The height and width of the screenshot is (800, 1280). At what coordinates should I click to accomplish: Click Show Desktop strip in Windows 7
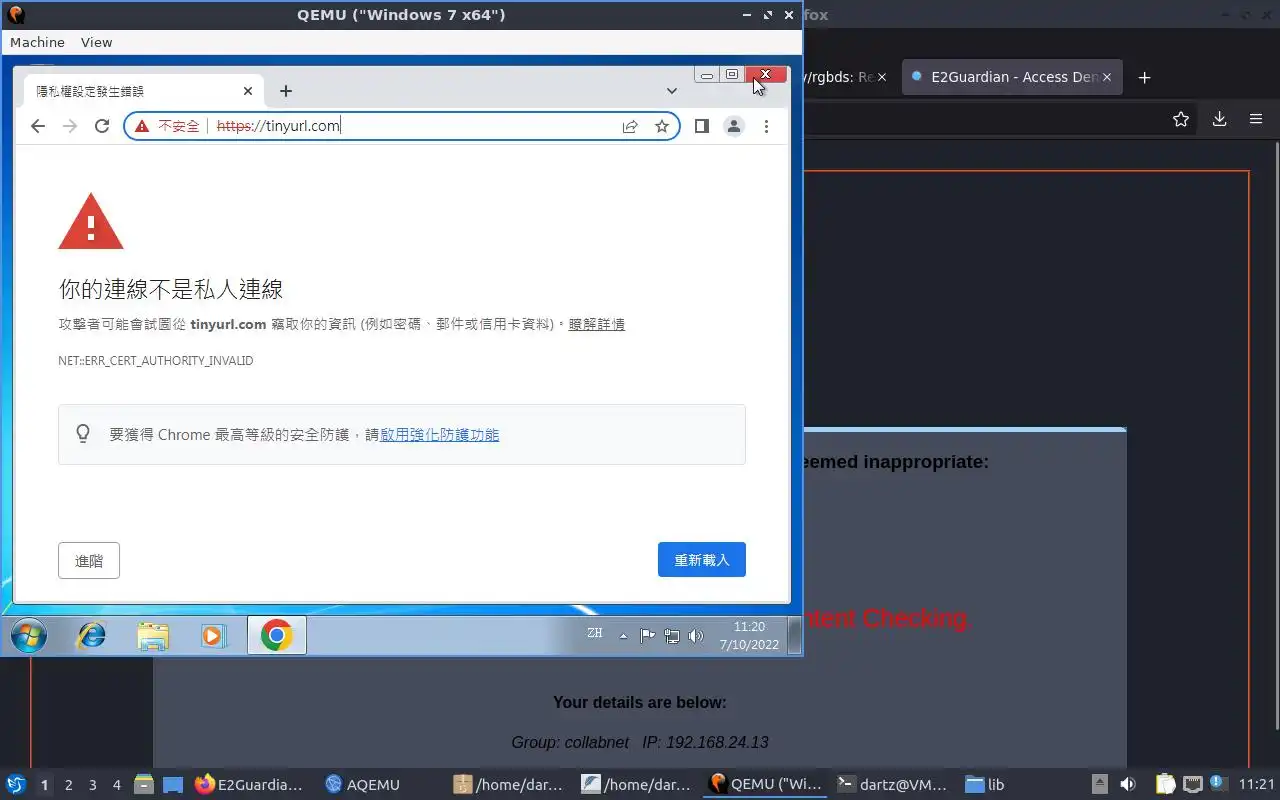tap(794, 636)
